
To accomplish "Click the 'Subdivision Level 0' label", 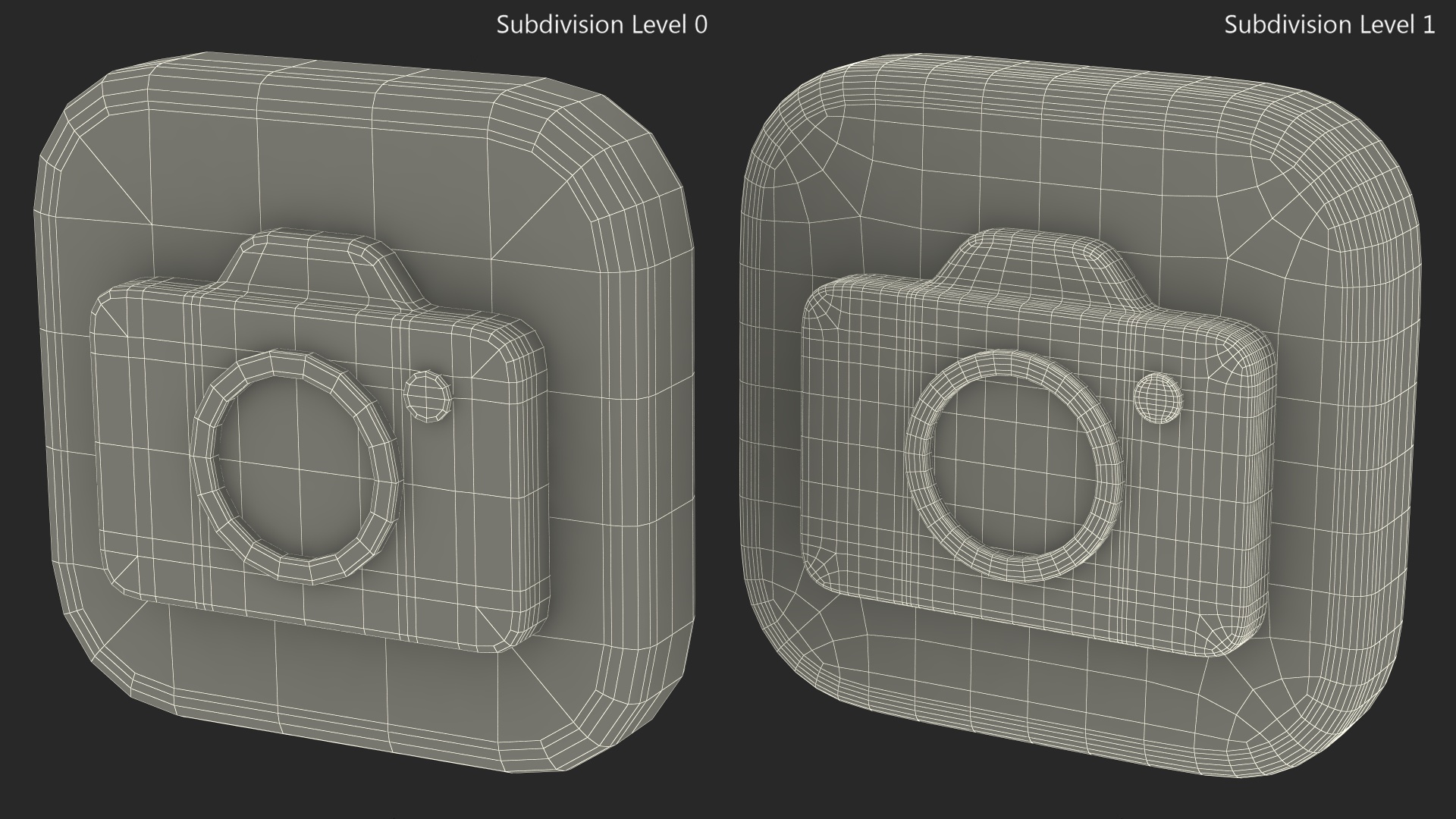I will (602, 24).
